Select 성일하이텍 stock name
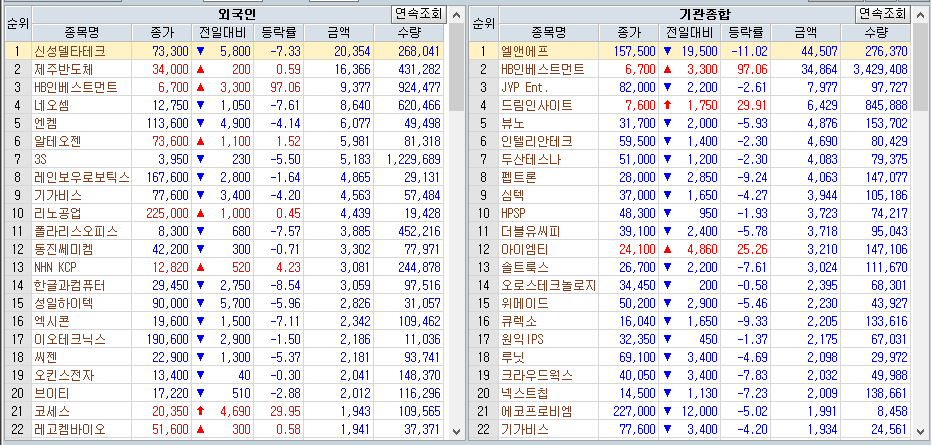The image size is (932, 445). [x=64, y=304]
